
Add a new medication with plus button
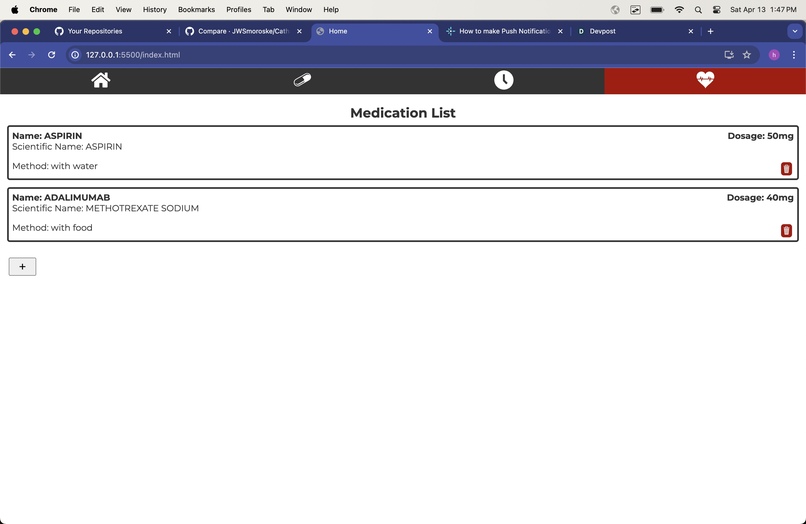click(22, 266)
